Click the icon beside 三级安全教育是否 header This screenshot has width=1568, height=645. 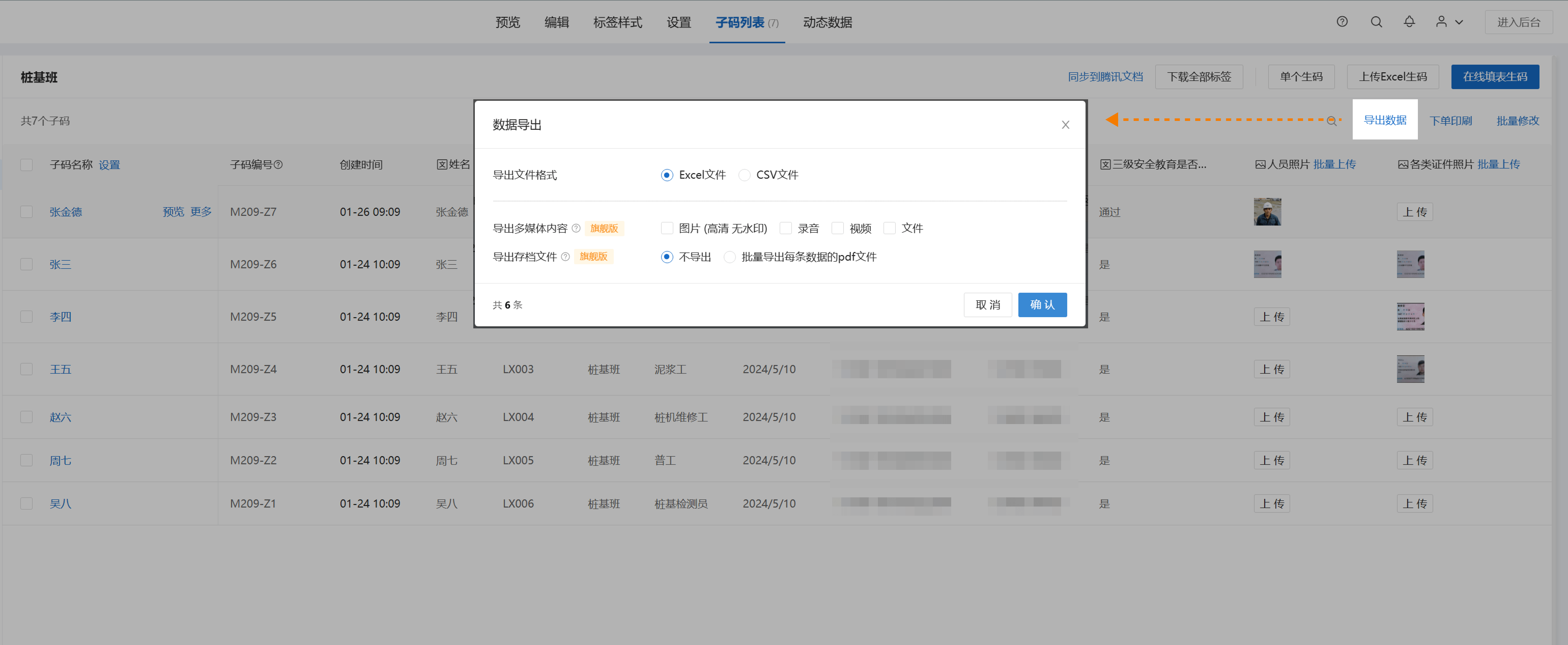pos(1105,164)
